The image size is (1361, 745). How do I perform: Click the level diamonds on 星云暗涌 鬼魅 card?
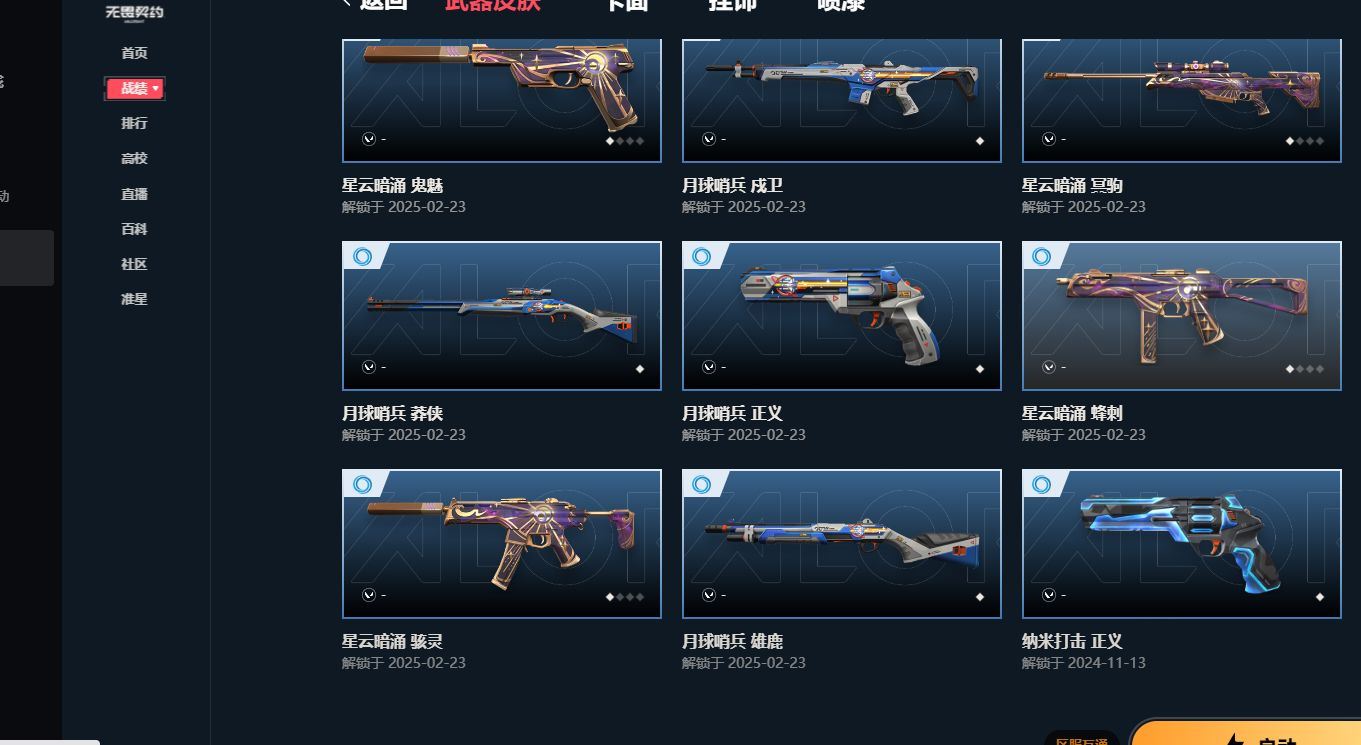click(625, 141)
